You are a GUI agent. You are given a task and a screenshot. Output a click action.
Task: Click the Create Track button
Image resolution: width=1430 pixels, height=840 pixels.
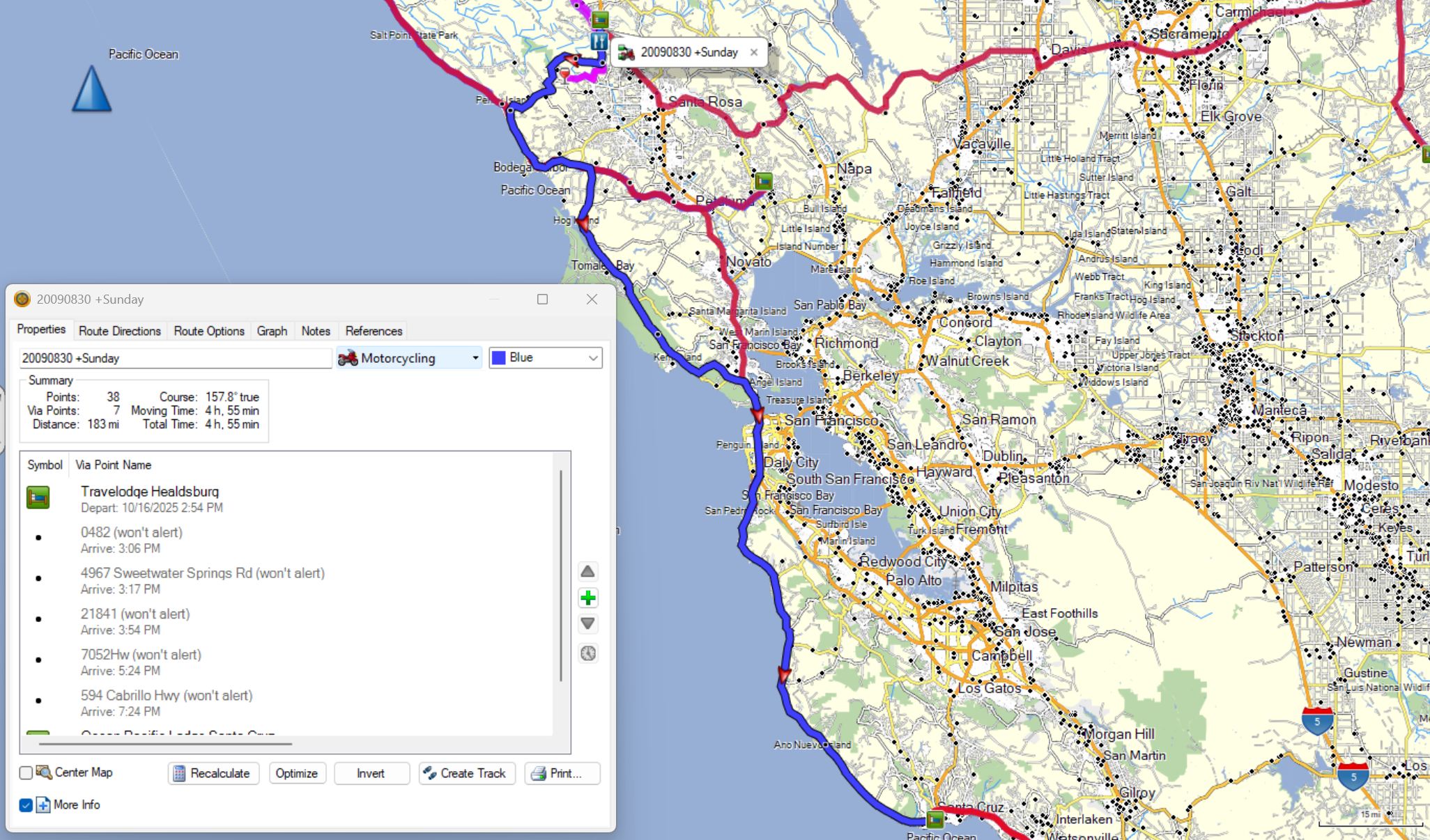[466, 773]
